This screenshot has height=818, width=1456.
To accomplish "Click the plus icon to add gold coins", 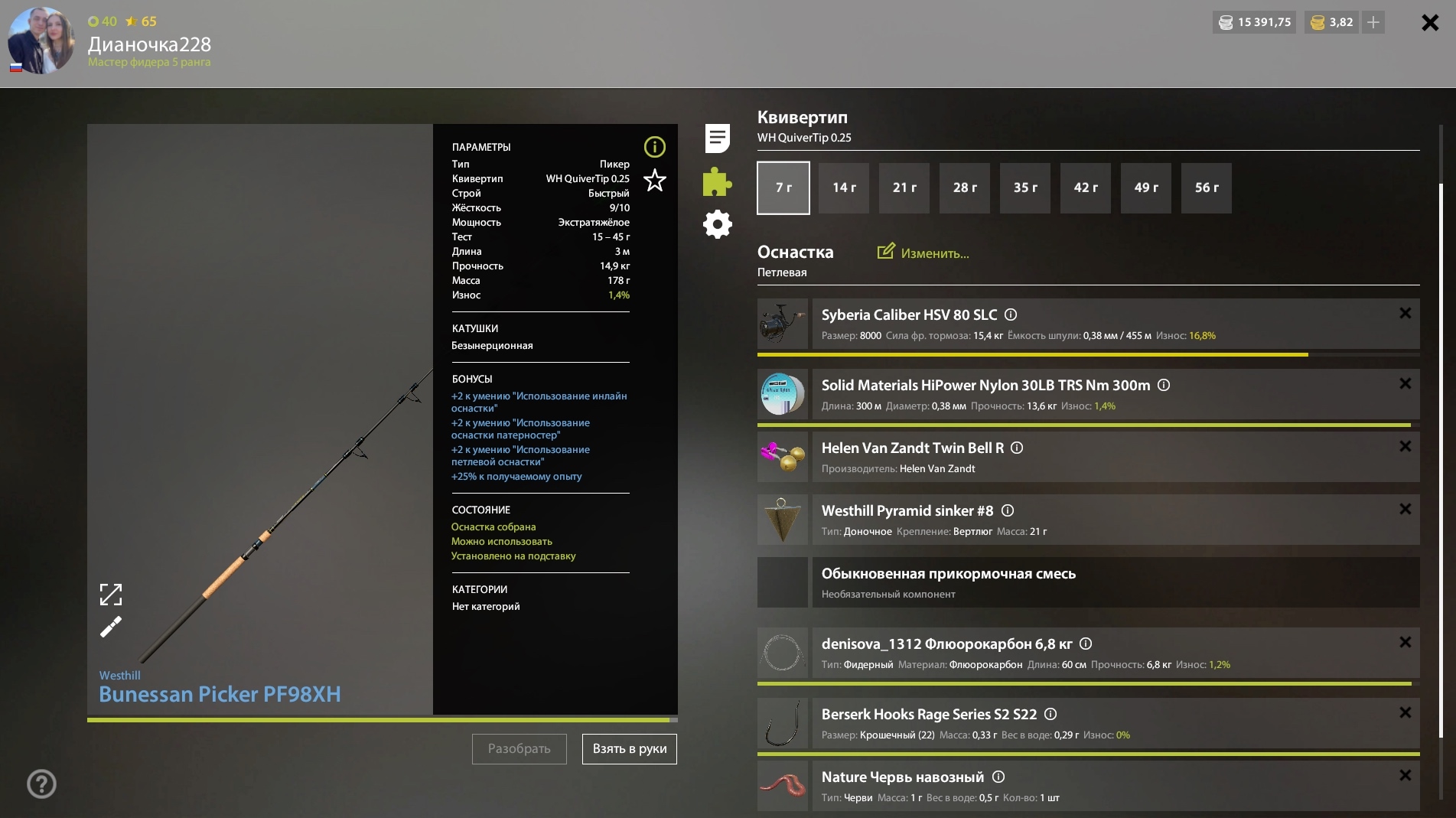I will 1373,22.
